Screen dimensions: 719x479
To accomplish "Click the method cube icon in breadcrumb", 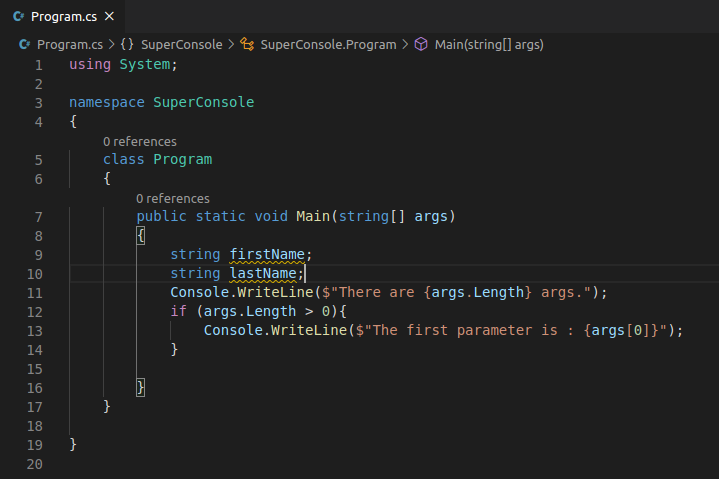I will click(x=421, y=44).
